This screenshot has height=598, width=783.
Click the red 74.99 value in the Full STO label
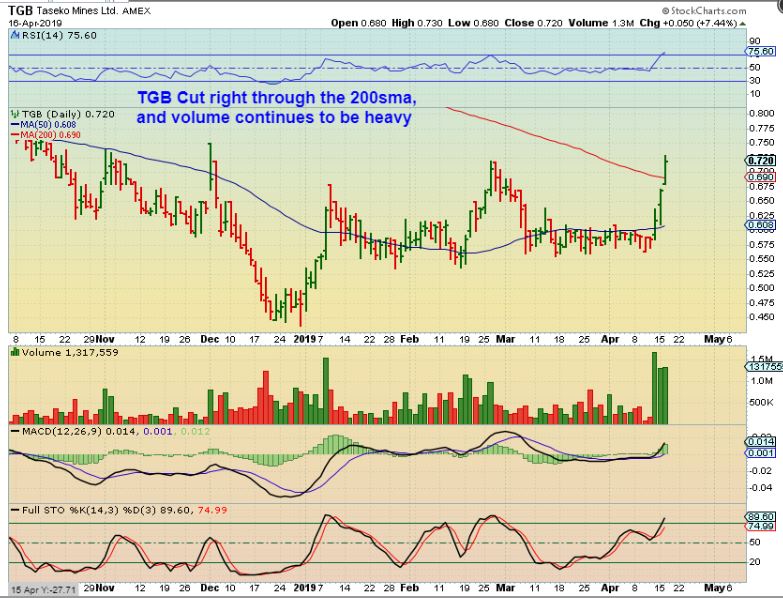point(212,510)
